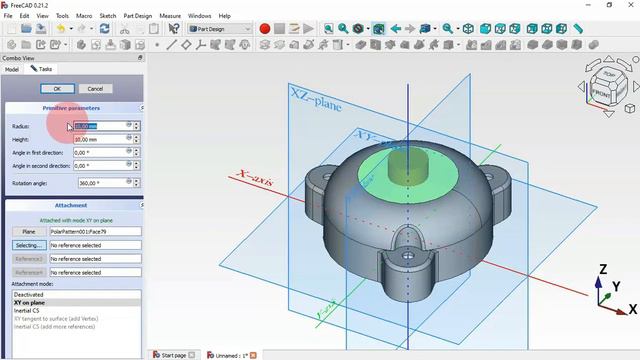Set bottom view

547,29
